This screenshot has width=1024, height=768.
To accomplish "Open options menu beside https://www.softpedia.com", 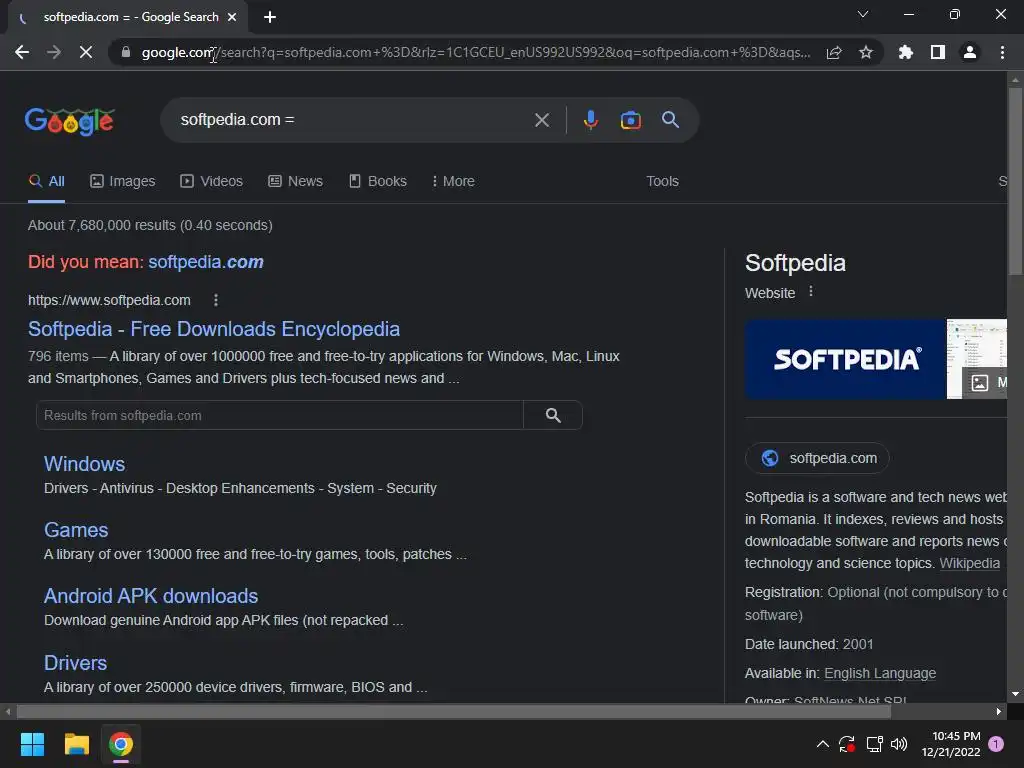I will click(x=216, y=300).
